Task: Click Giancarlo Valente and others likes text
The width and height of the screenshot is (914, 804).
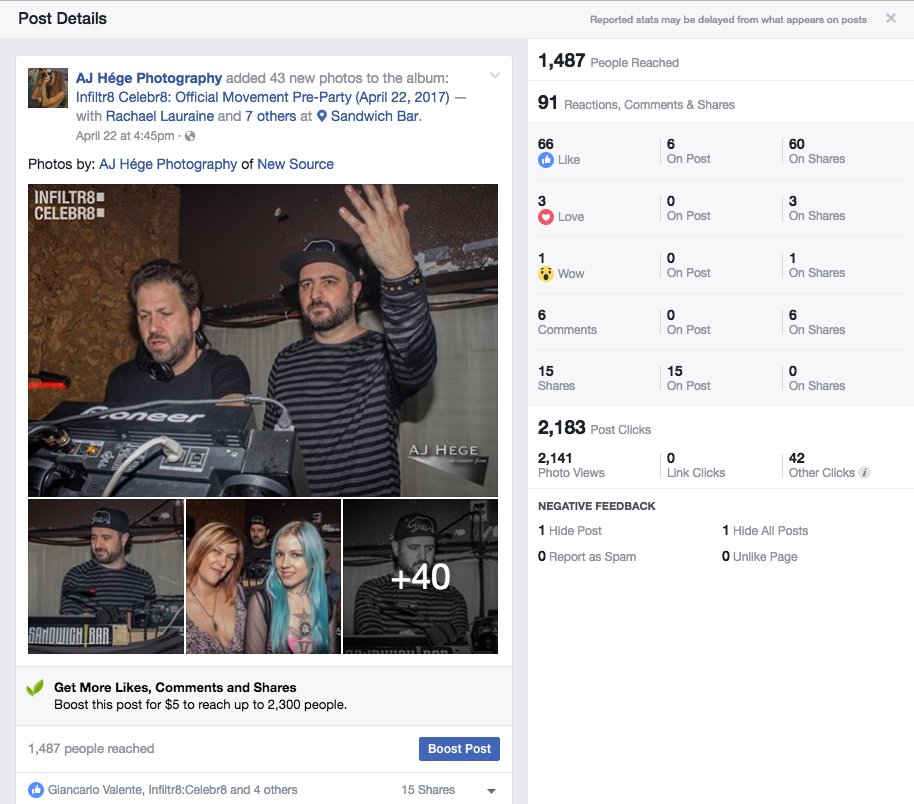Action: 173,790
